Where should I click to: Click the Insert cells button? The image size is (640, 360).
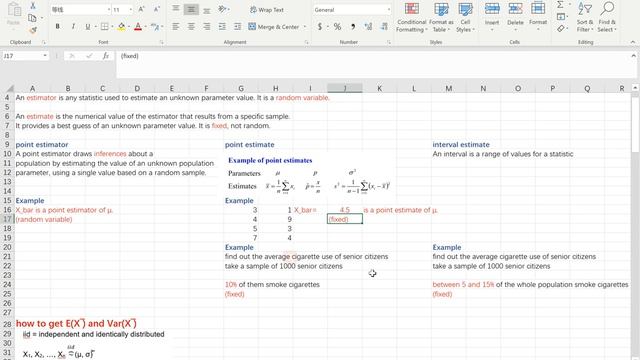point(492,18)
